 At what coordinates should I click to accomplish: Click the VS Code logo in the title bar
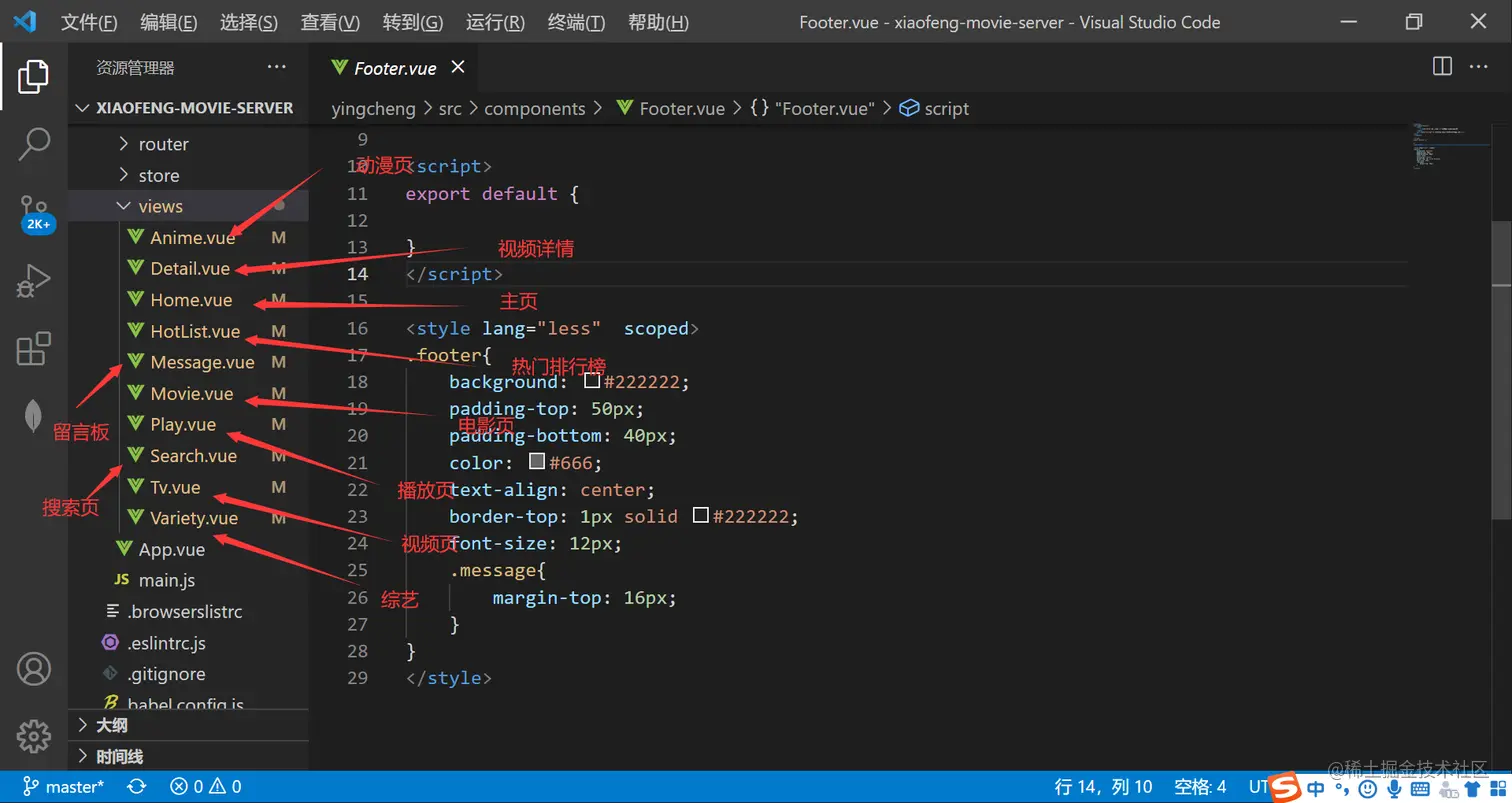(25, 21)
